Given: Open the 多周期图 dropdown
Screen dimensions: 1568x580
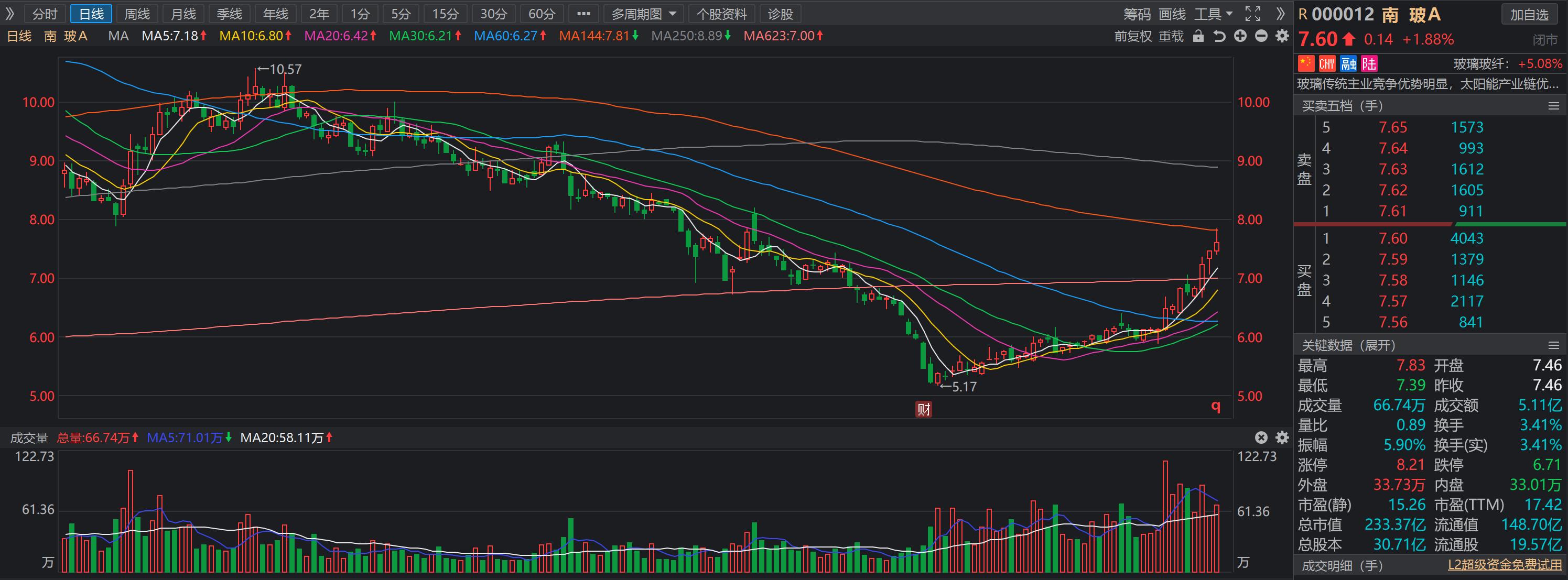Looking at the screenshot, I should [x=643, y=14].
